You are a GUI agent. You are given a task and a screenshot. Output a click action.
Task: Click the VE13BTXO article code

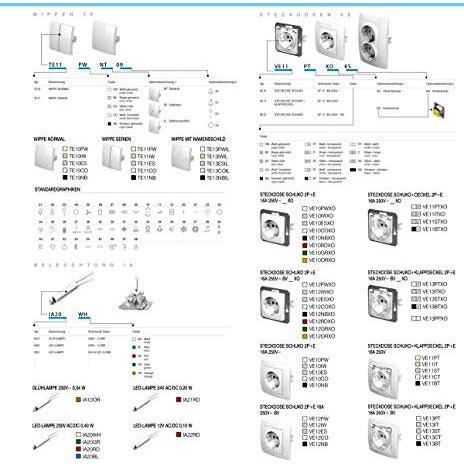click(435, 306)
